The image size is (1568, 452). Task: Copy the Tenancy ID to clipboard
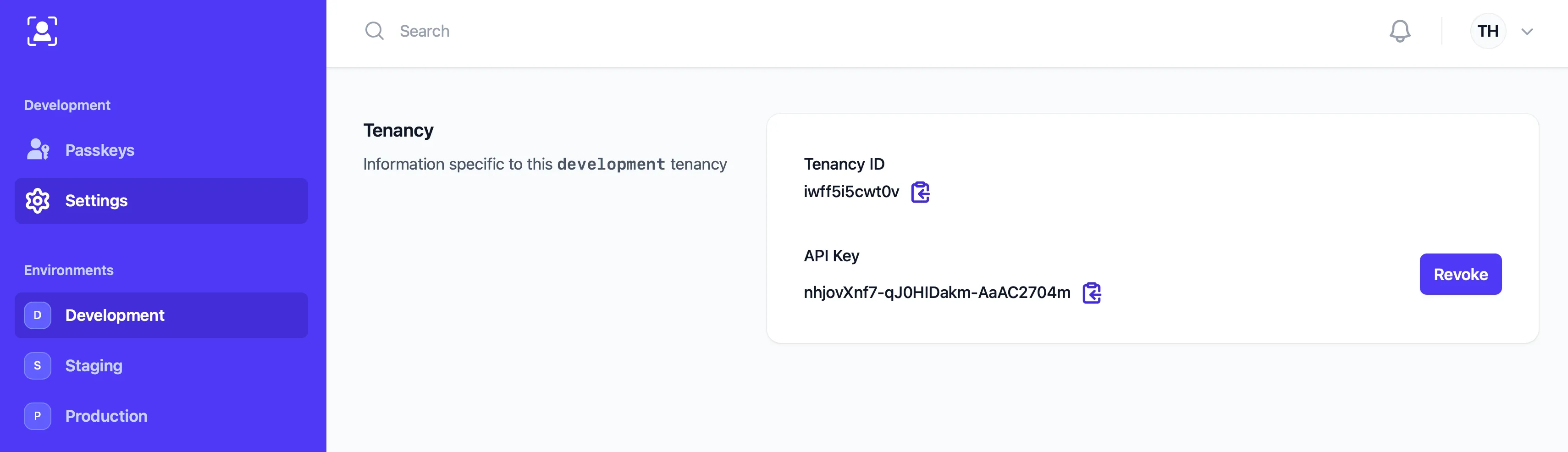coord(920,192)
